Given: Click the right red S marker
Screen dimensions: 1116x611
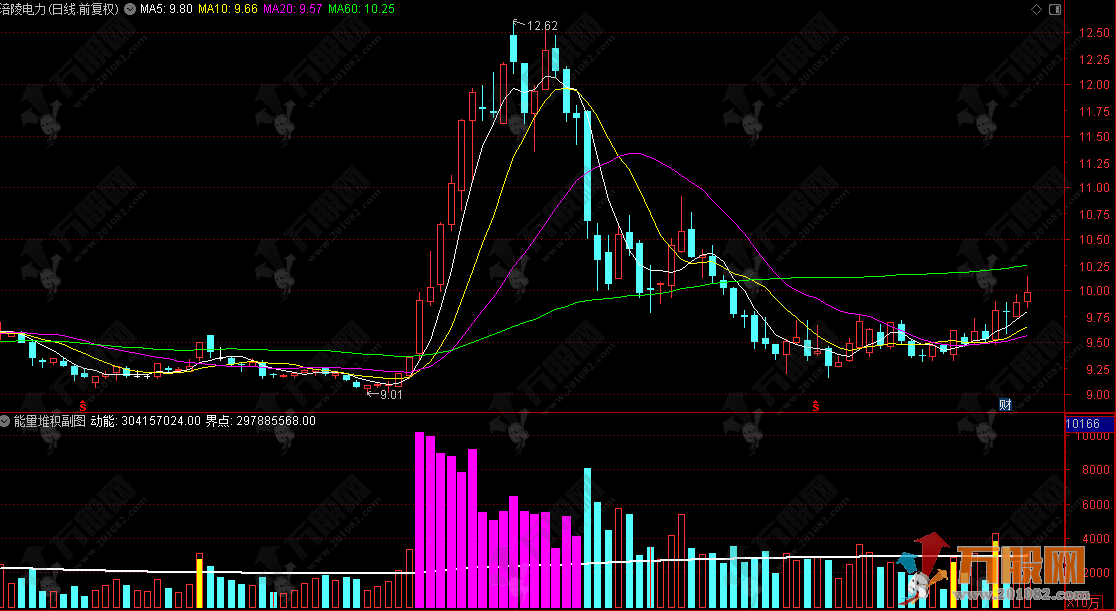Looking at the screenshot, I should tap(816, 405).
